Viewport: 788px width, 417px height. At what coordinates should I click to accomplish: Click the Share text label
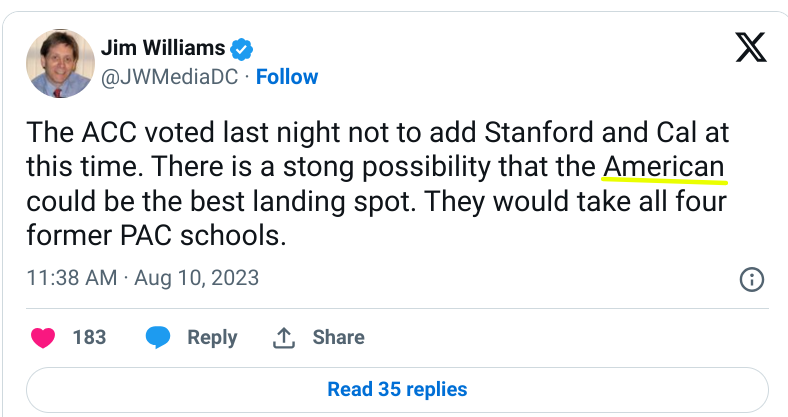[338, 337]
